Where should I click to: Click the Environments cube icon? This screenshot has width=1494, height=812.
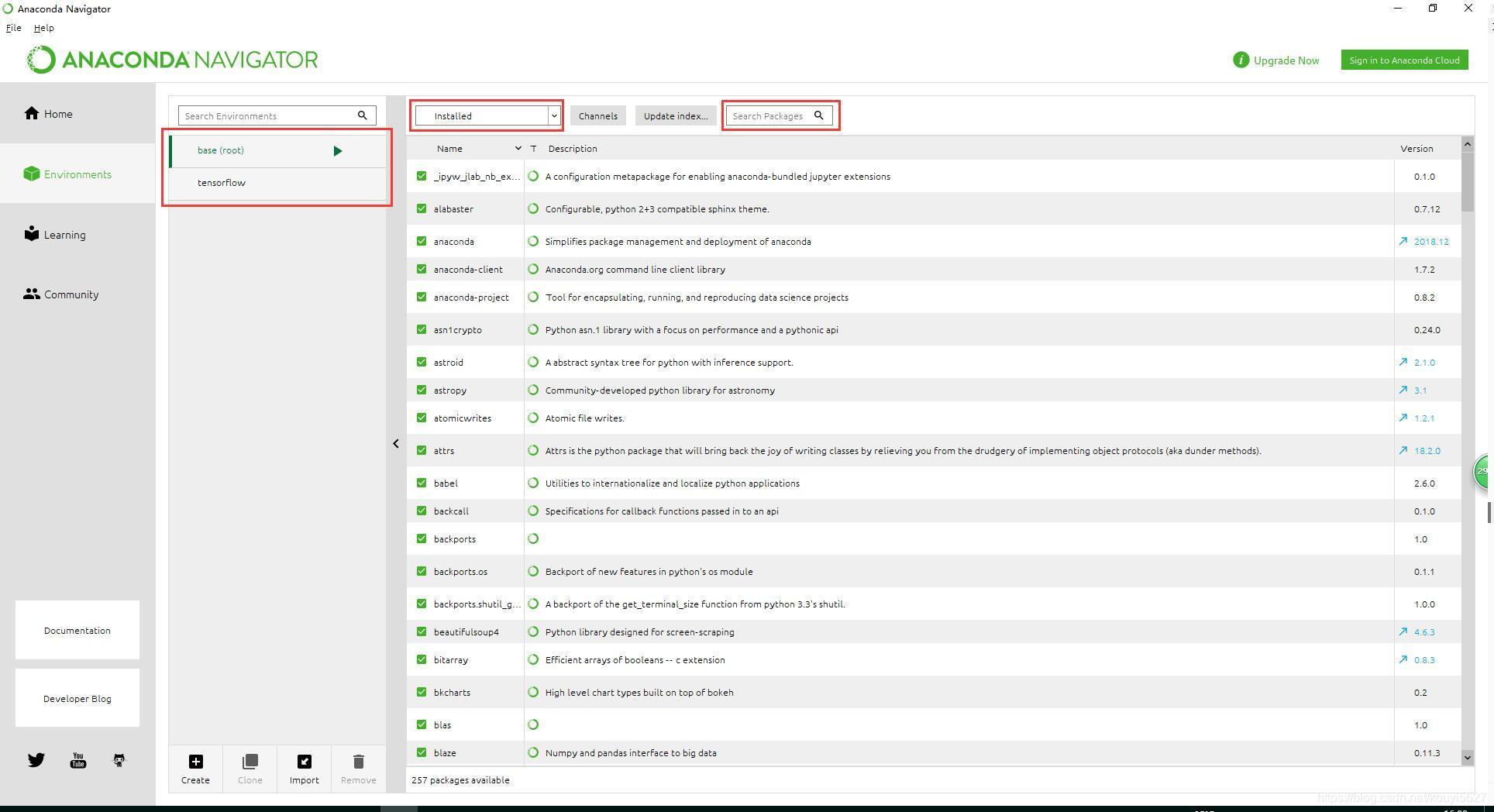tap(32, 174)
